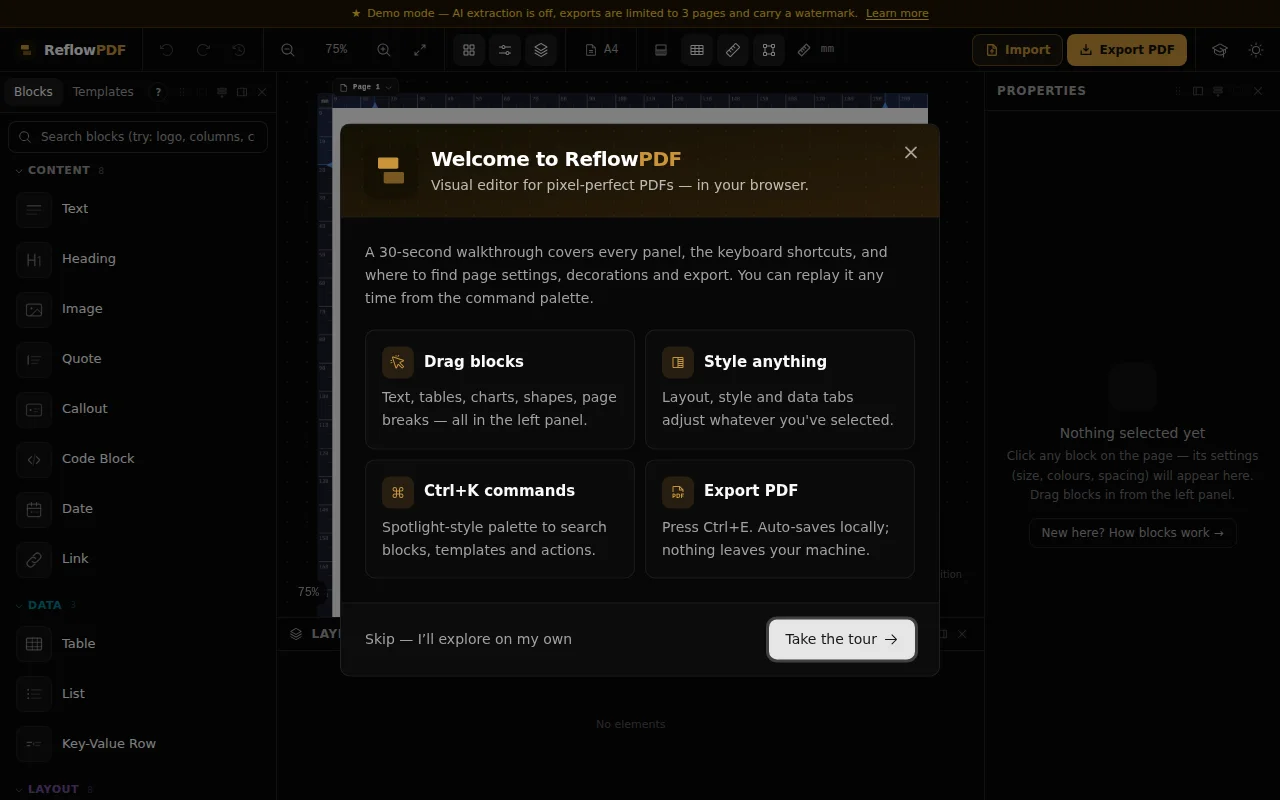The image size is (1280, 800).
Task: Select the Date block icon
Action: click(34, 509)
